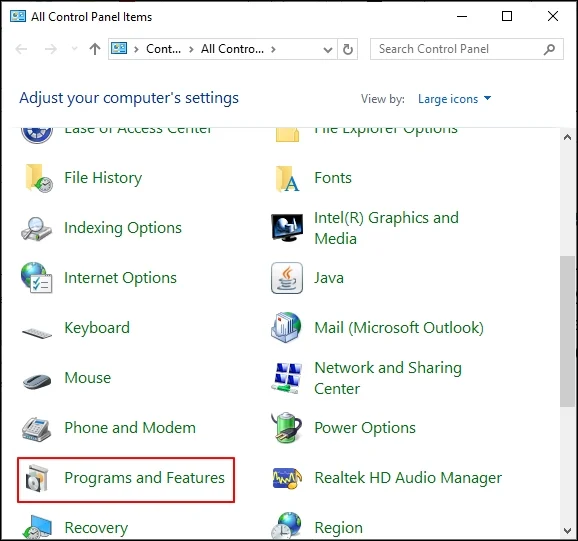Screen dimensions: 578x541
Task: Open the Region link
Action: click(x=338, y=528)
